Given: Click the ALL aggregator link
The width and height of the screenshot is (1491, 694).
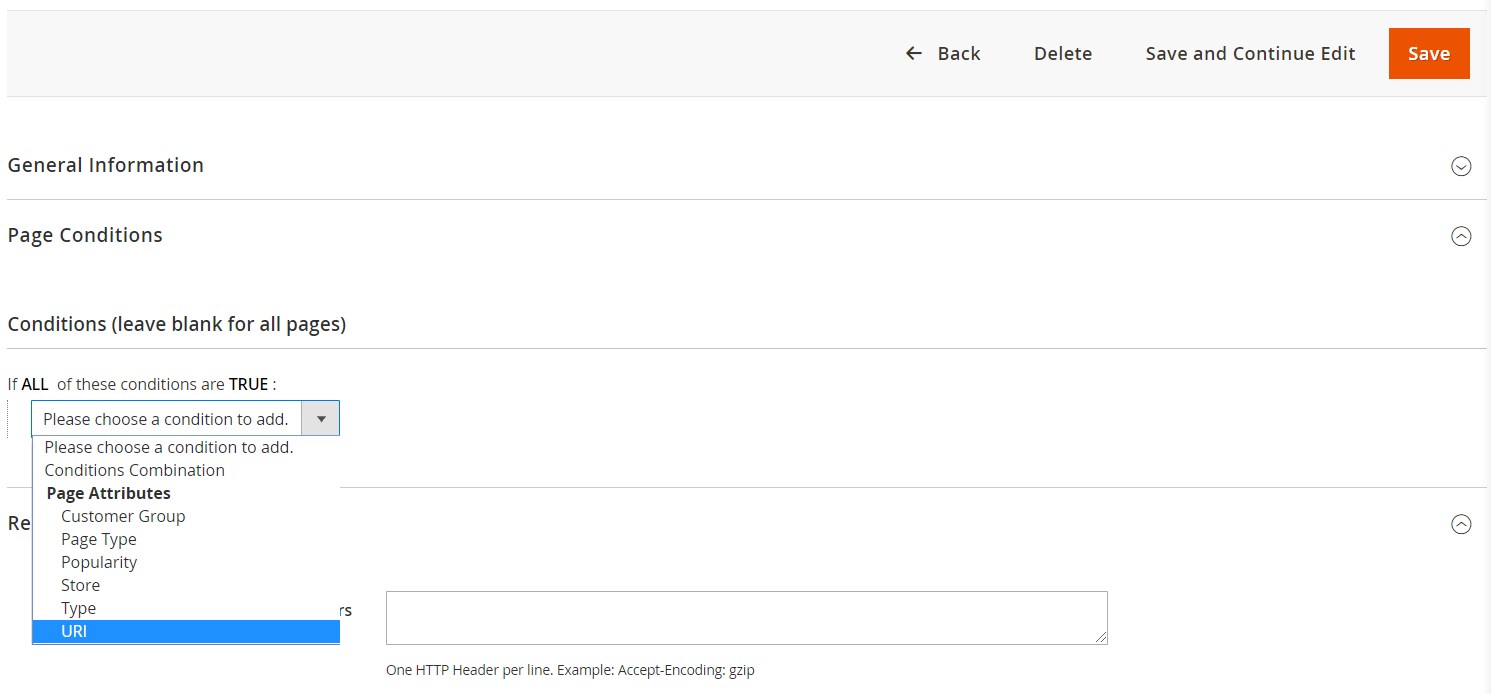Looking at the screenshot, I should coord(35,384).
